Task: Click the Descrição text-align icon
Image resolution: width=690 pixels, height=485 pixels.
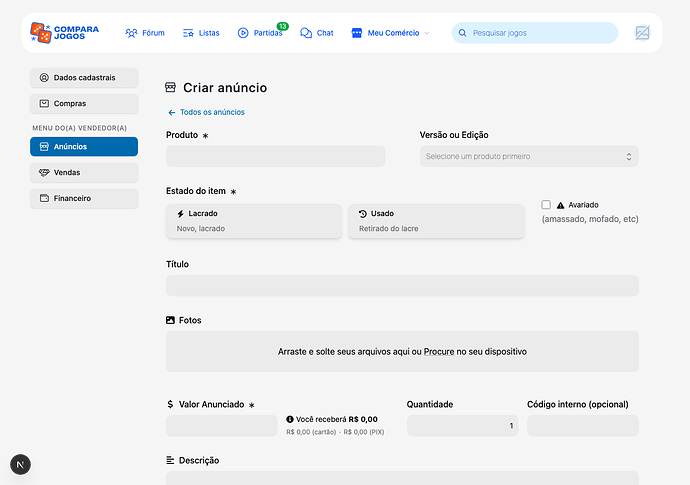Action: pyautogui.click(x=170, y=460)
